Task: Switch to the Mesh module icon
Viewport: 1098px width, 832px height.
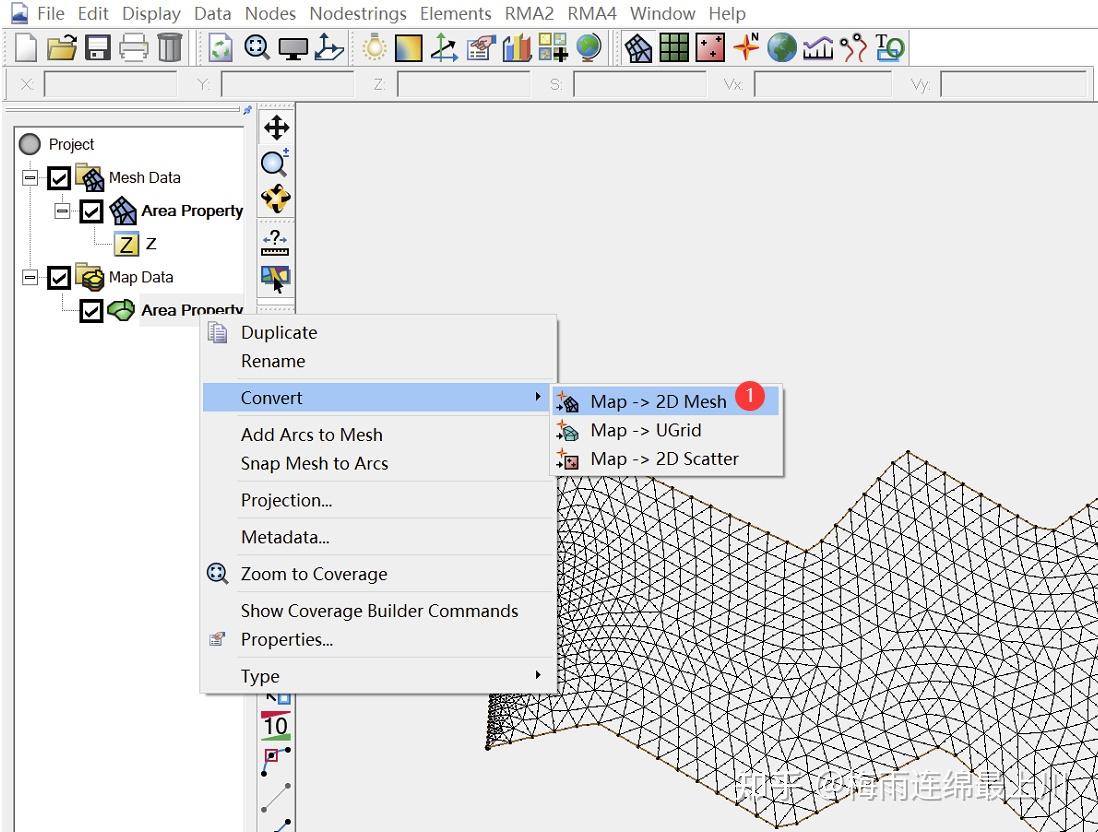Action: pos(638,47)
